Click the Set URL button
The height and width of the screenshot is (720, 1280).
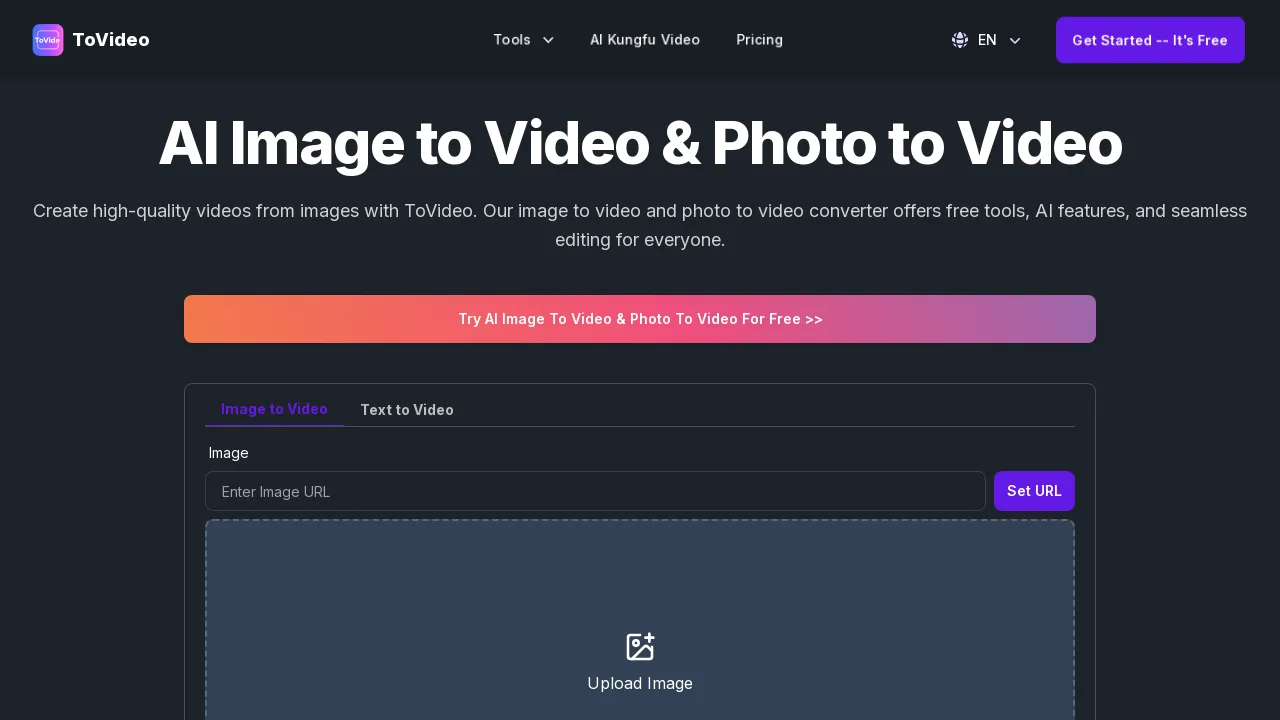coord(1034,491)
